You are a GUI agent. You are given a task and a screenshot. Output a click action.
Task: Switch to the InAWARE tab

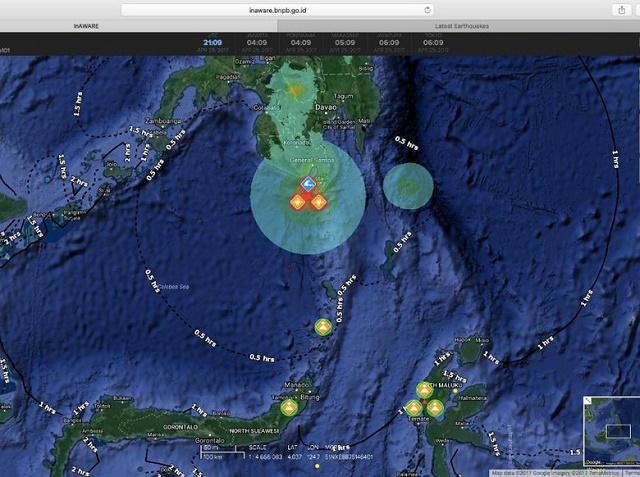86,26
